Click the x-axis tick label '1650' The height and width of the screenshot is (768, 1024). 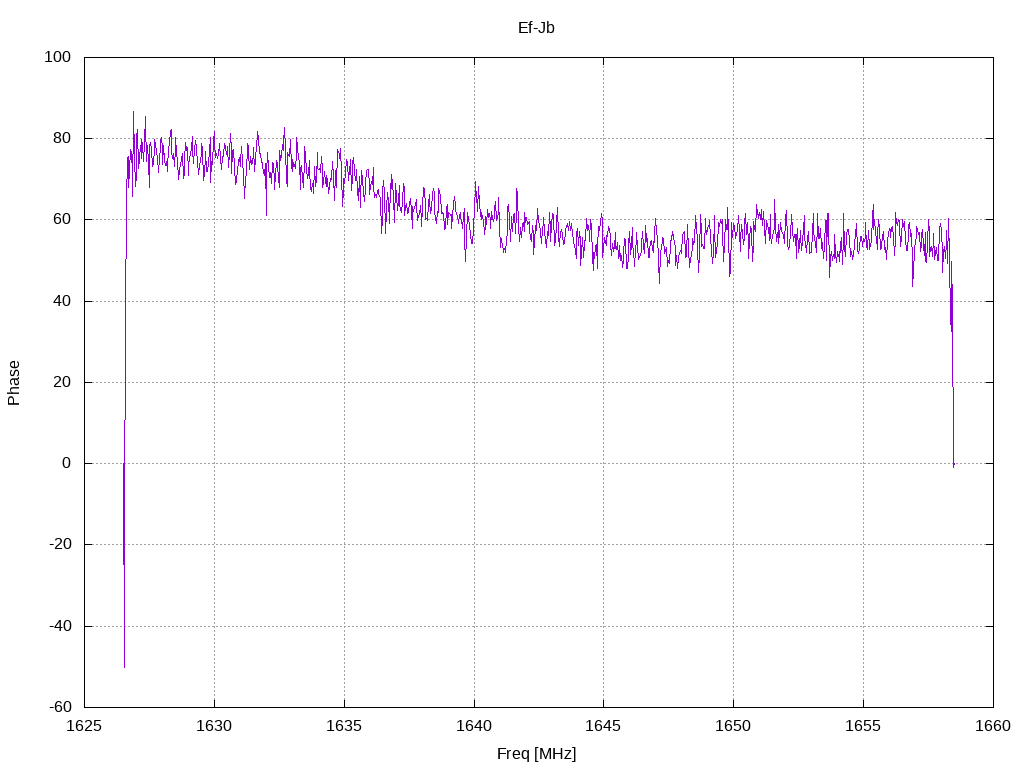click(x=733, y=726)
